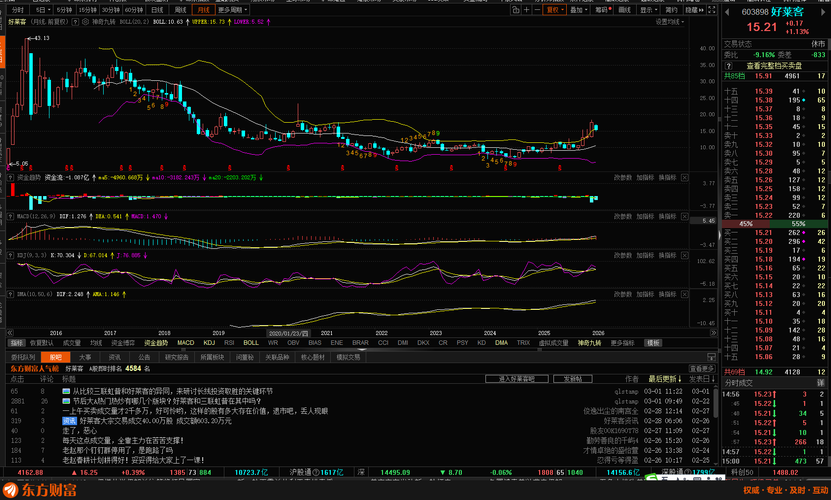The width and height of the screenshot is (831, 500).
Task: Open 更多周期 dropdown
Action: pos(232,10)
